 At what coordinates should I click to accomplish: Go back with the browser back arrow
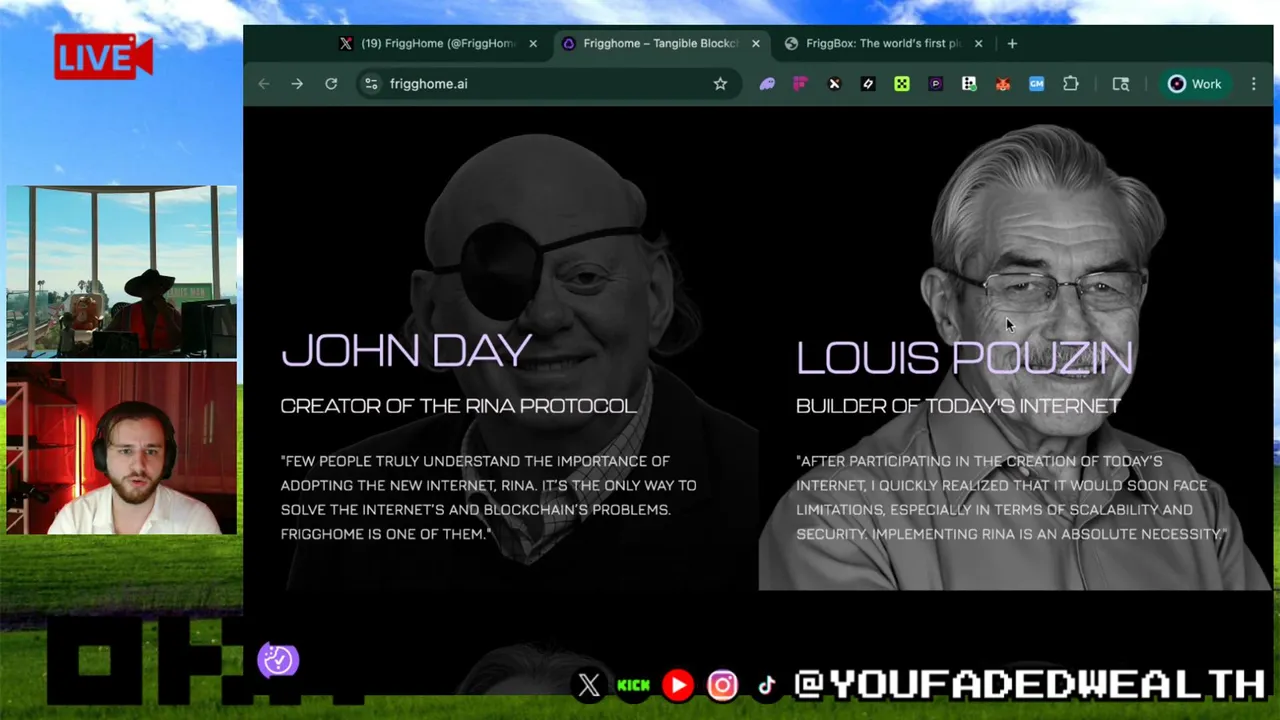coord(264,84)
